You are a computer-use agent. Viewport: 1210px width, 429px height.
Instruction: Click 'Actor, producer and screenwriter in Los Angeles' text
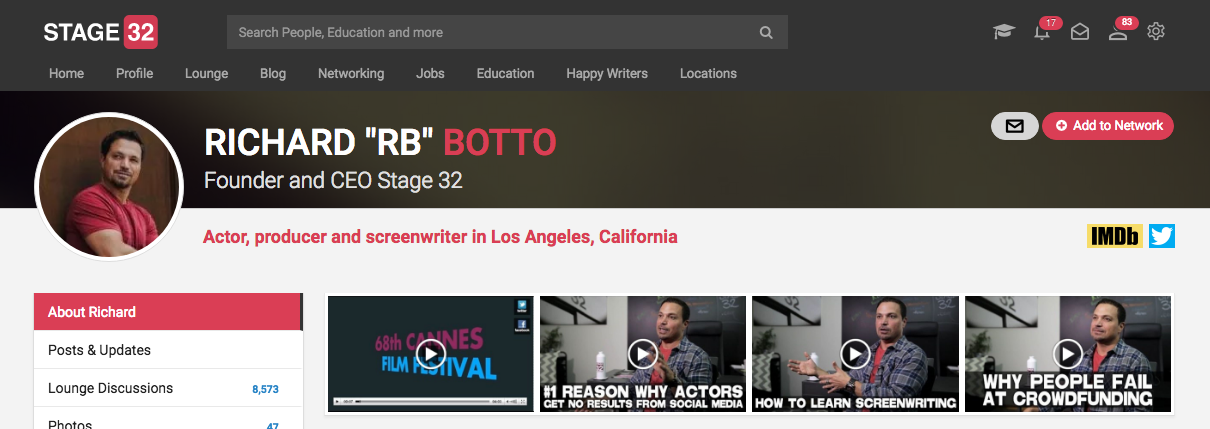tap(440, 237)
